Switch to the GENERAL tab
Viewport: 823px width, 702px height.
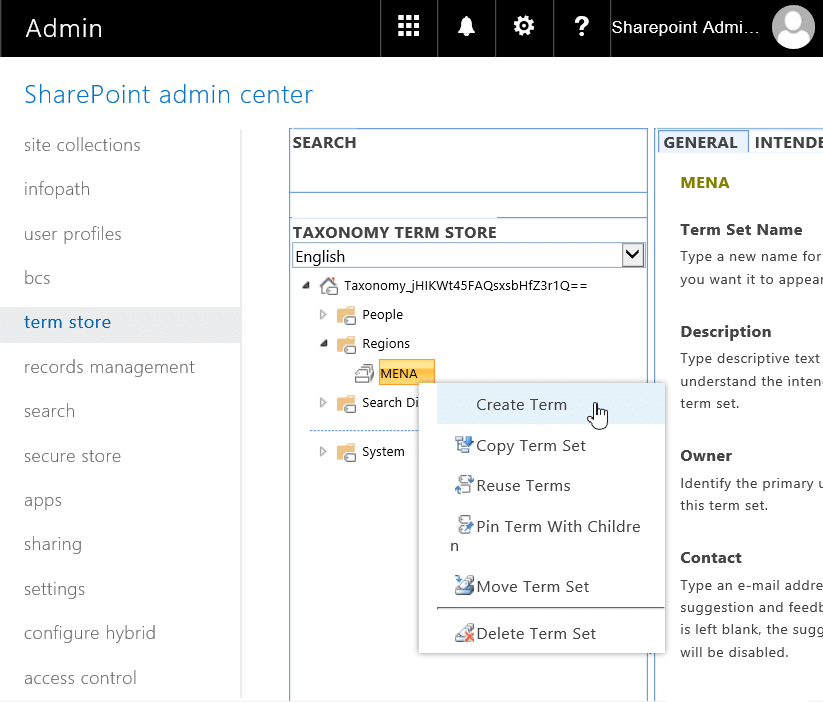(x=702, y=142)
